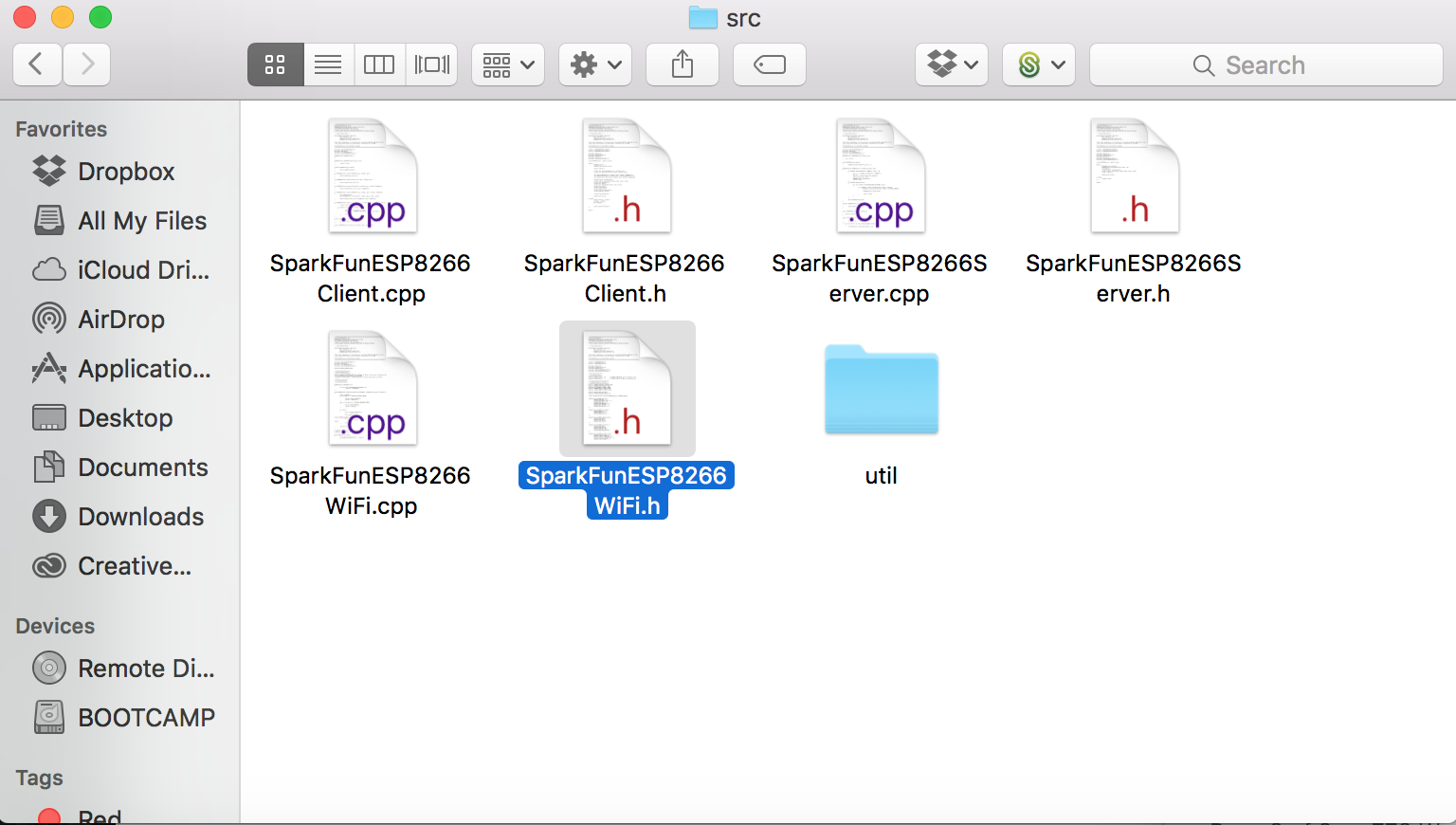Switch to Cover Flow view
Screen dimensions: 1456x825
[431, 64]
